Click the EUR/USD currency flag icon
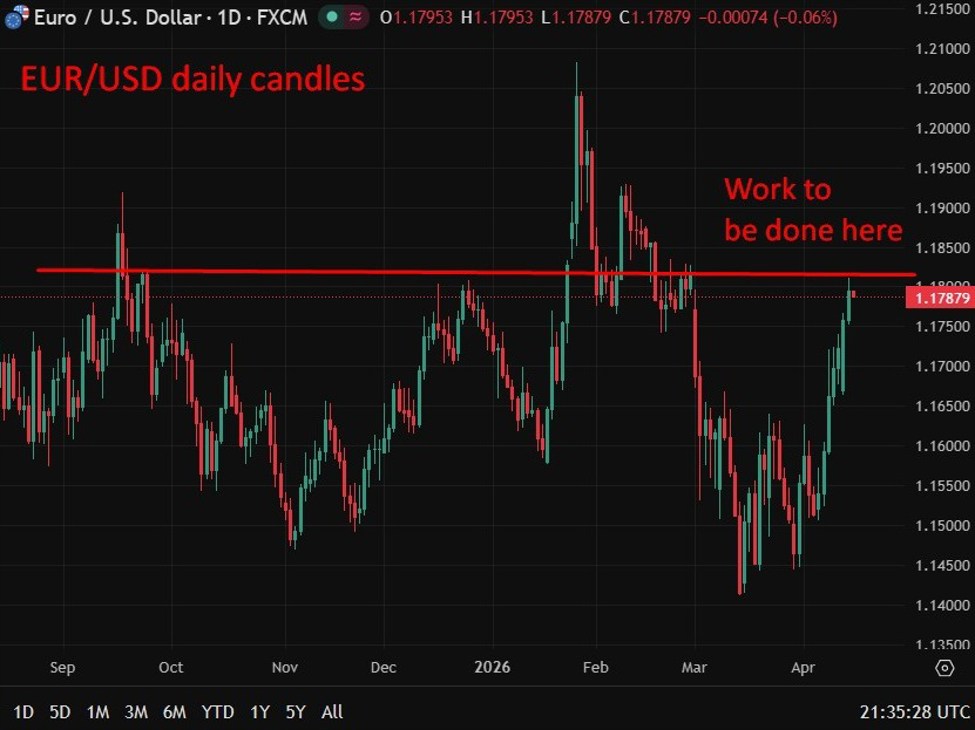 15,16
